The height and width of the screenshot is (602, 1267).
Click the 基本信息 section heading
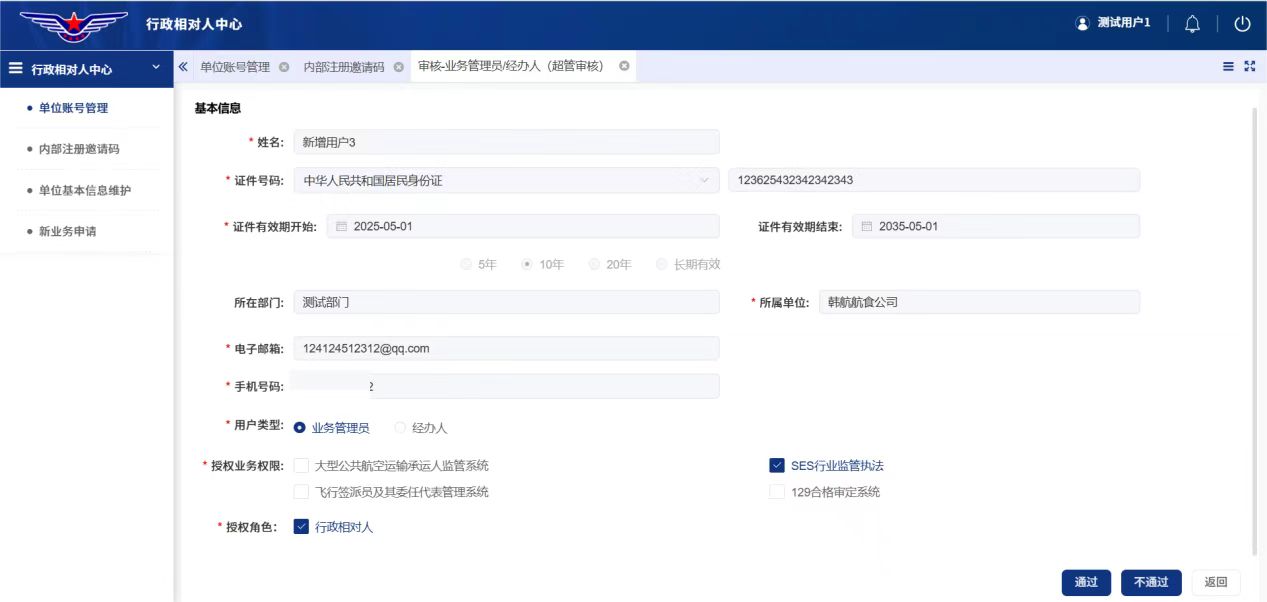(217, 108)
